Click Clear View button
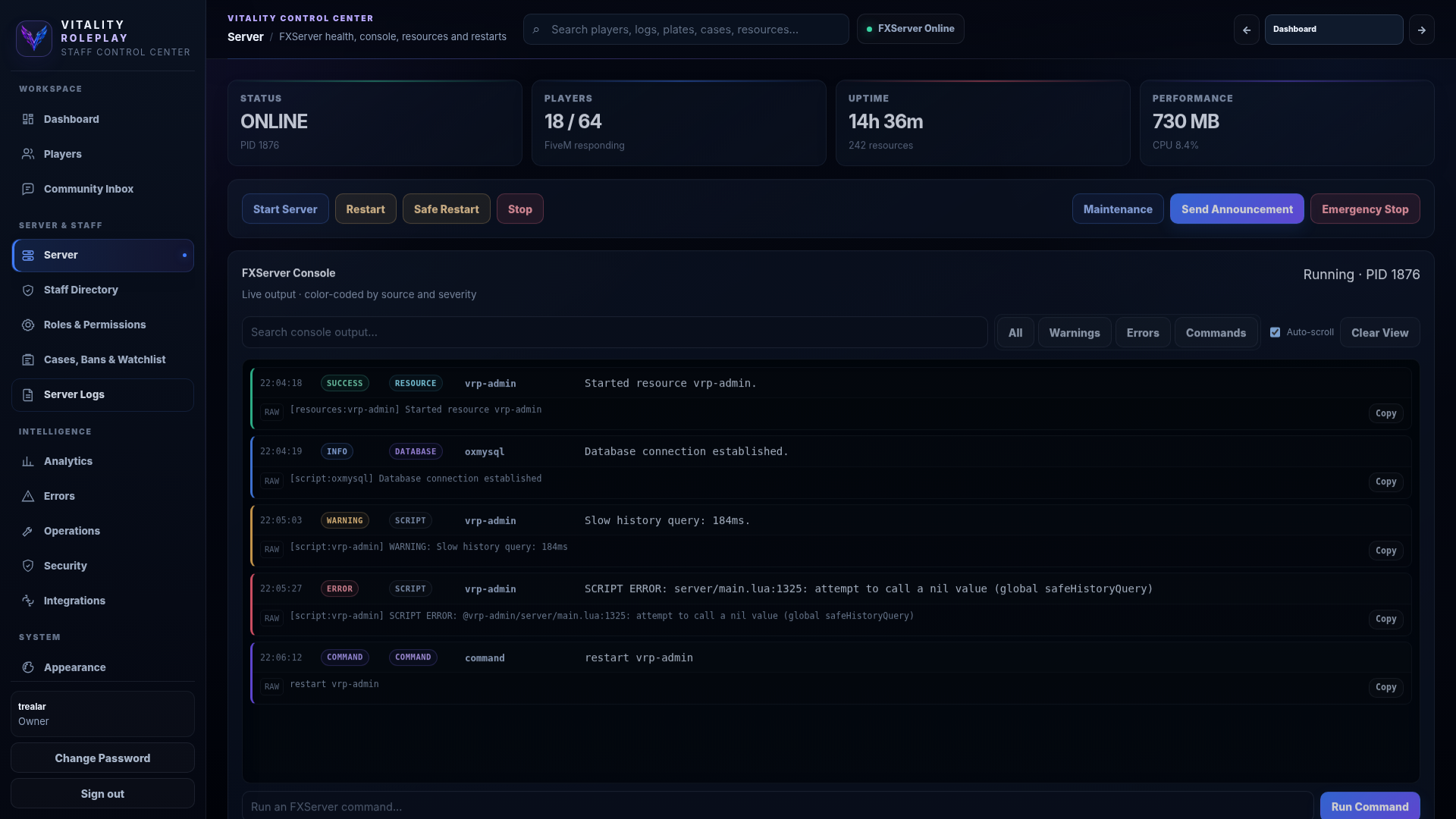Viewport: 1456px width, 819px height. (x=1379, y=333)
